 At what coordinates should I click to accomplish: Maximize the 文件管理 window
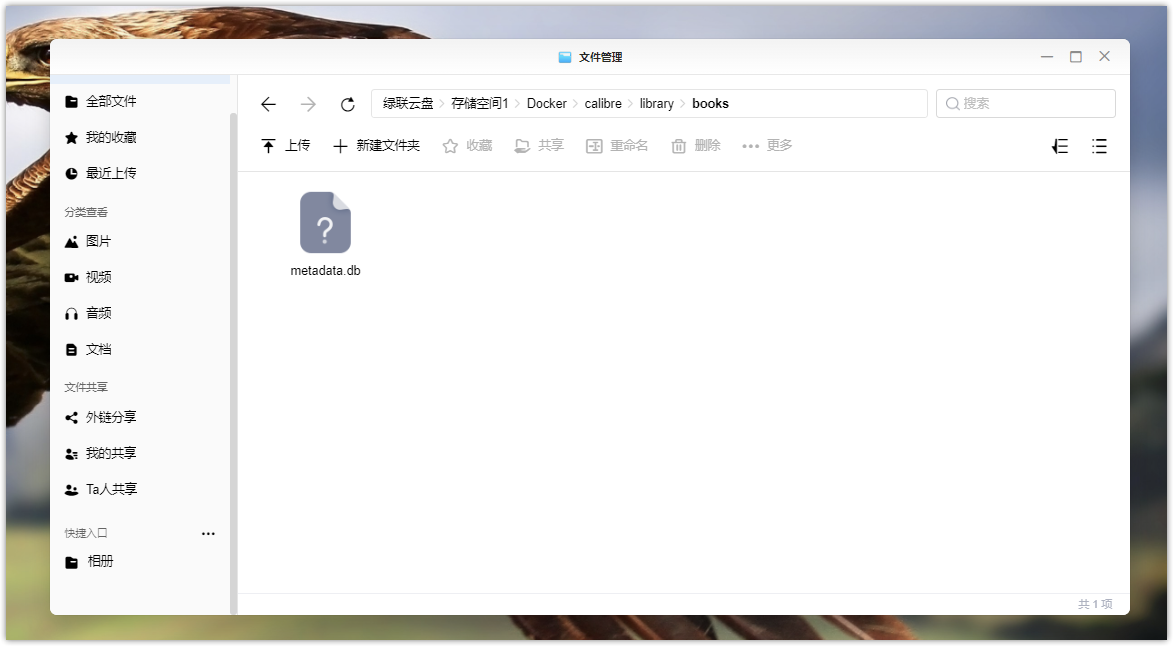[x=1076, y=57]
